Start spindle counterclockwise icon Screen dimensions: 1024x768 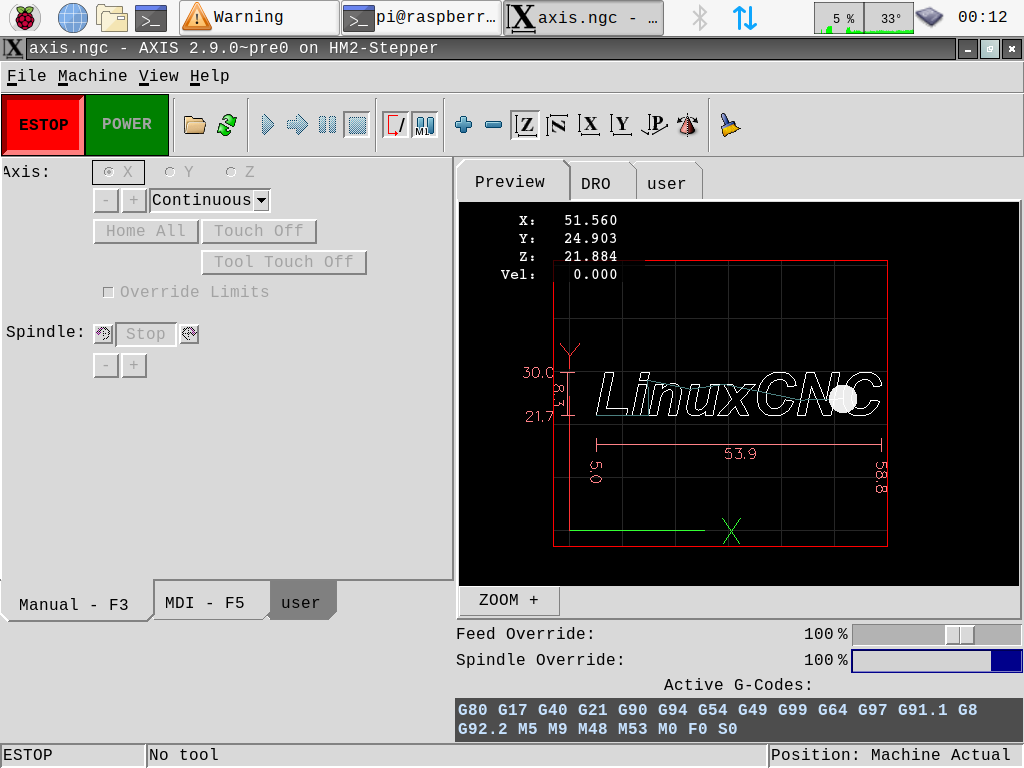point(103,334)
